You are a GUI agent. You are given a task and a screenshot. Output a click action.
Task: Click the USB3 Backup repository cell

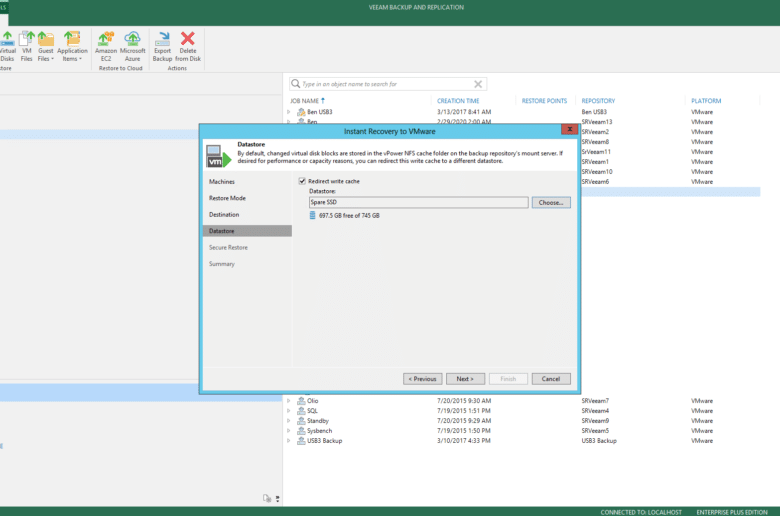point(599,440)
